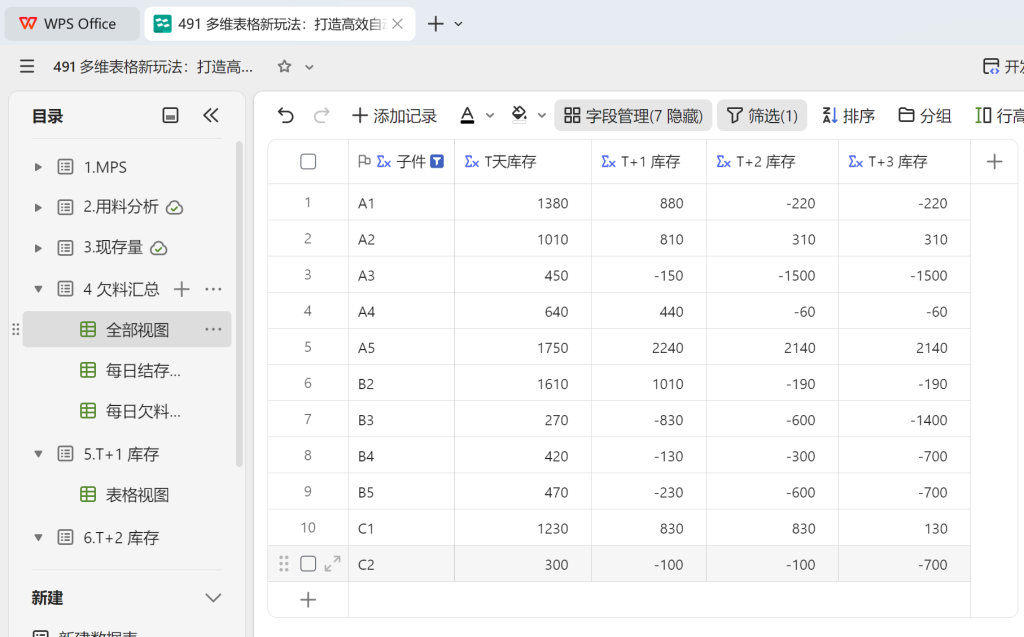Click the 分组 group button

tap(924, 116)
